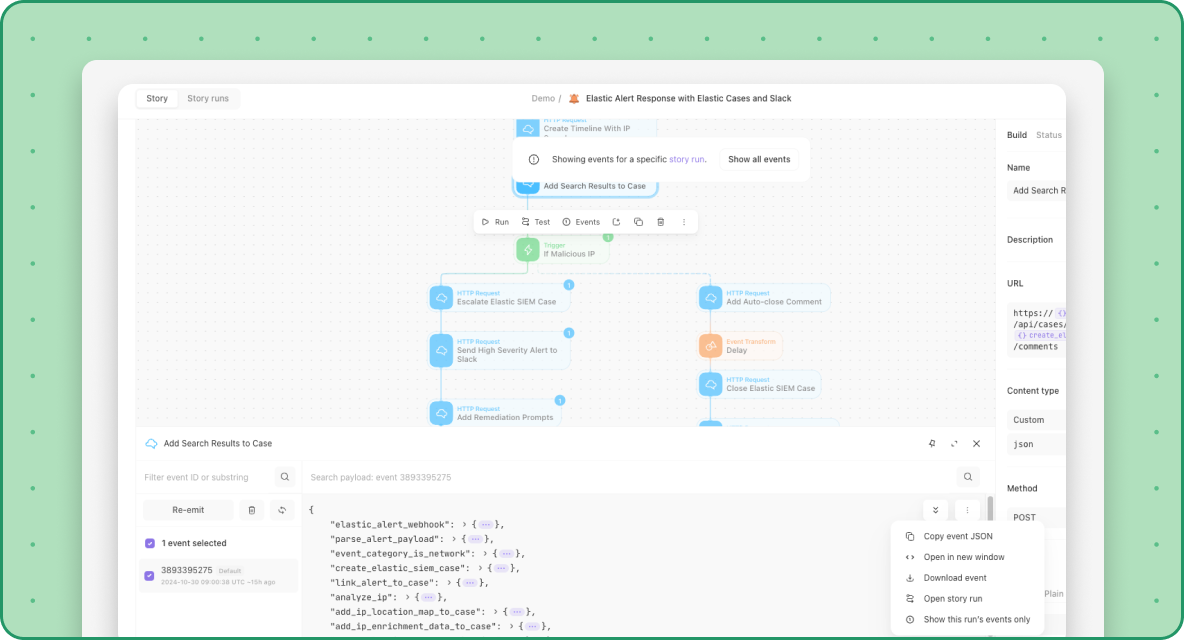Open the Status tab in the side panel
This screenshot has width=1184, height=640.
pyautogui.click(x=1049, y=135)
